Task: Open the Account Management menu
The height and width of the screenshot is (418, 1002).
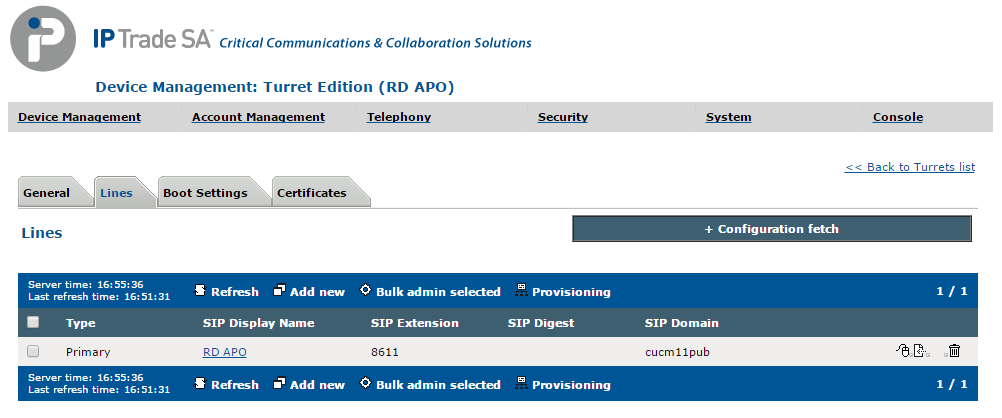Action: 258,117
